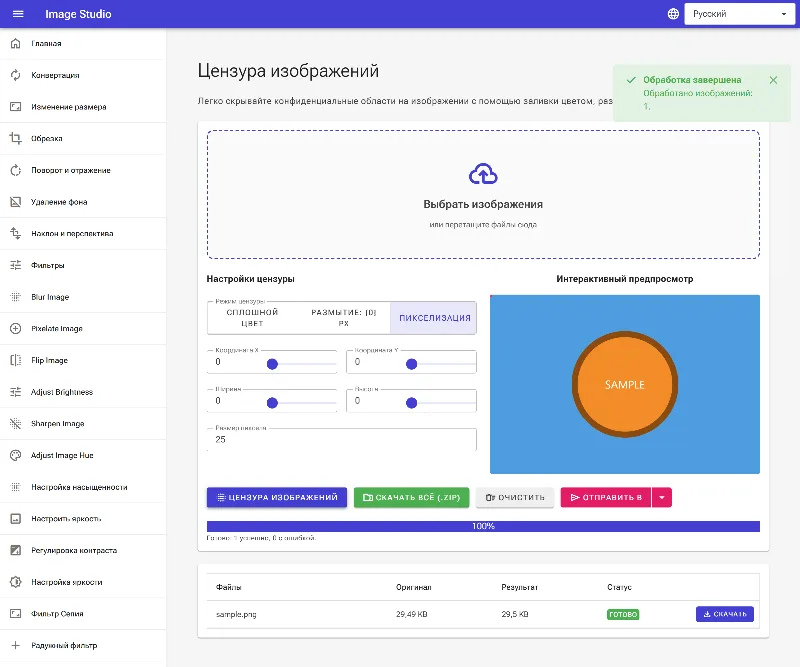Image resolution: width=800 pixels, height=667 pixels.
Task: Open the Русский language dropdown
Action: pos(739,14)
